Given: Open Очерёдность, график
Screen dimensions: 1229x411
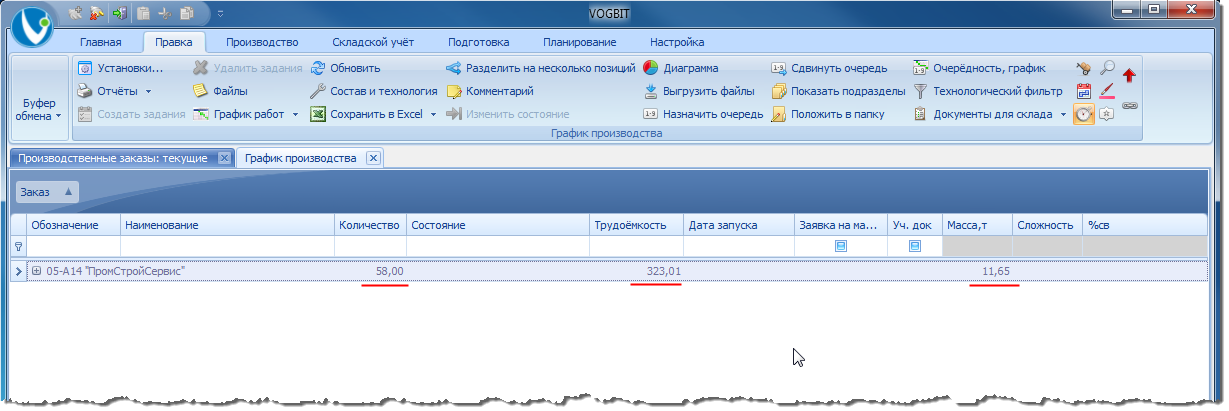Looking at the screenshot, I should [x=979, y=68].
